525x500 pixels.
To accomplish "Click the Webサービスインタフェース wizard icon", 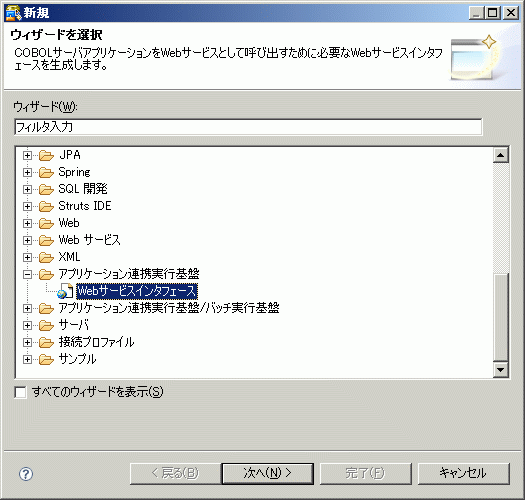I will pyautogui.click(x=65, y=291).
